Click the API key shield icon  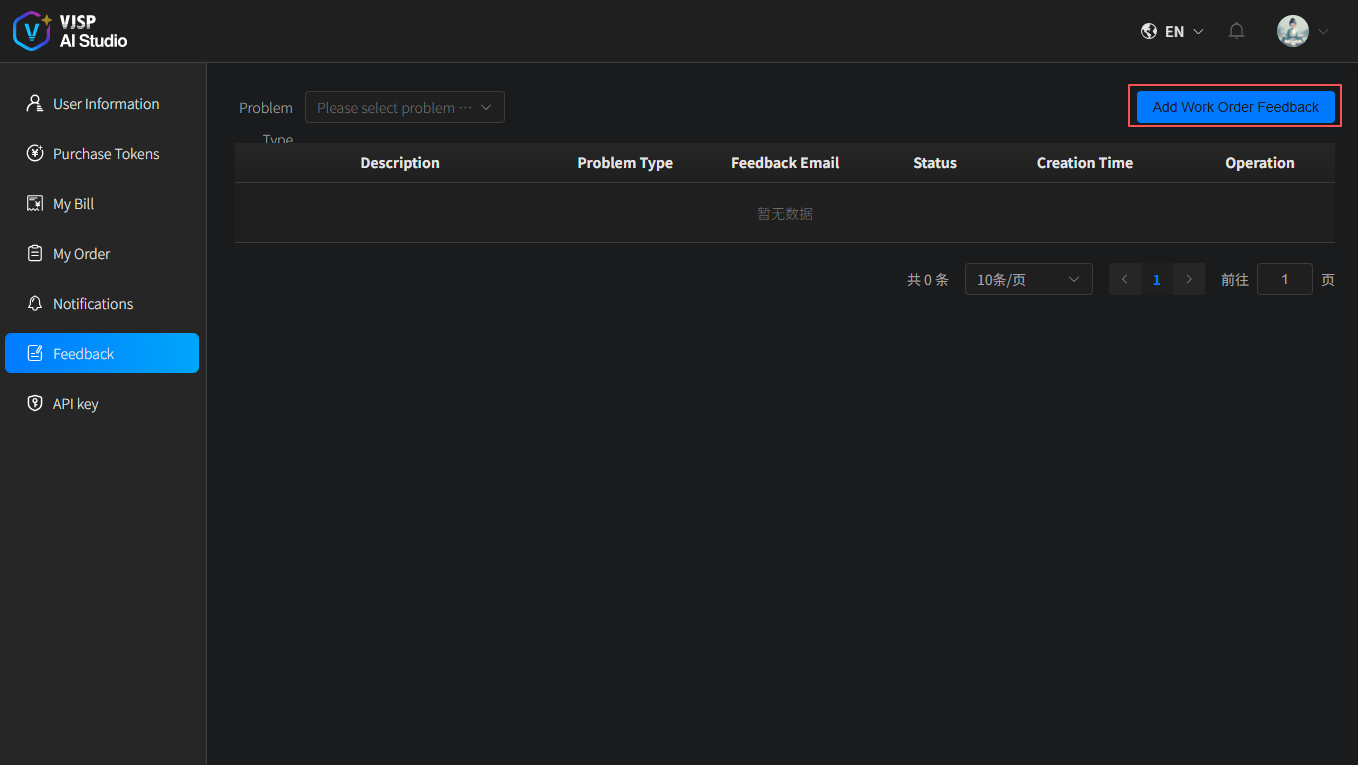point(35,404)
